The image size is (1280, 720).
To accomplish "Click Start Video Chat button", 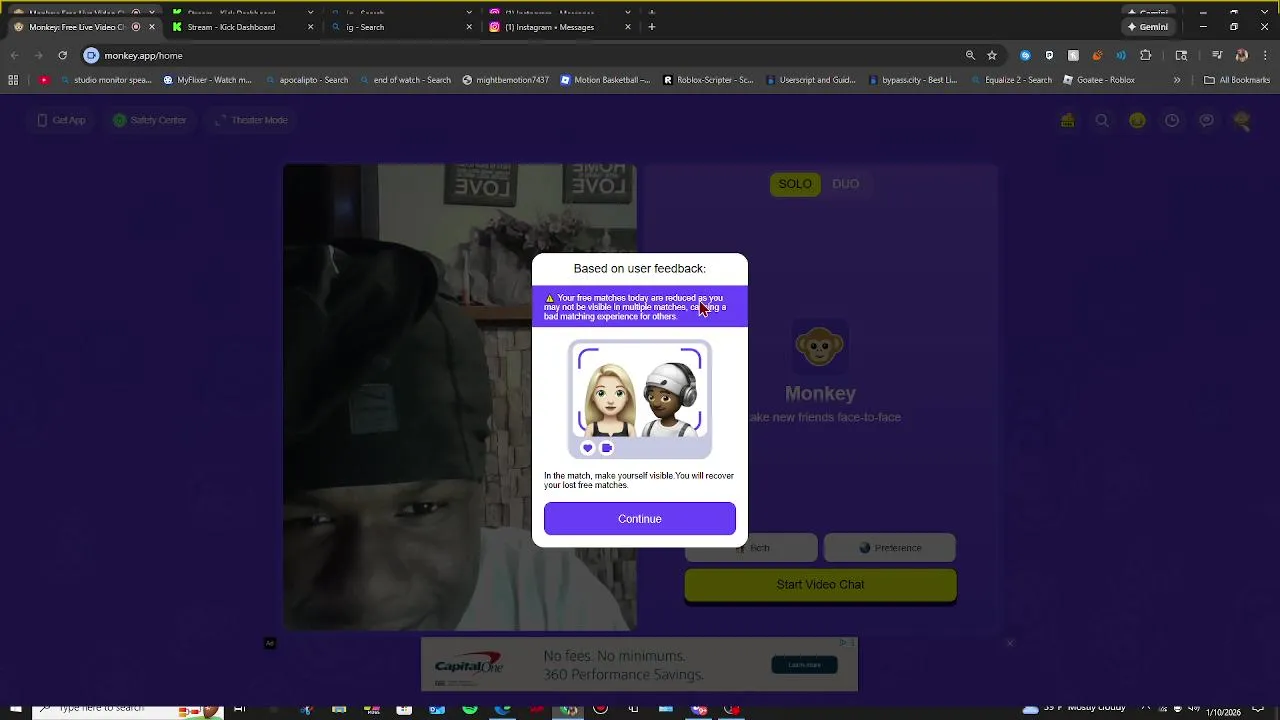I will (x=820, y=585).
